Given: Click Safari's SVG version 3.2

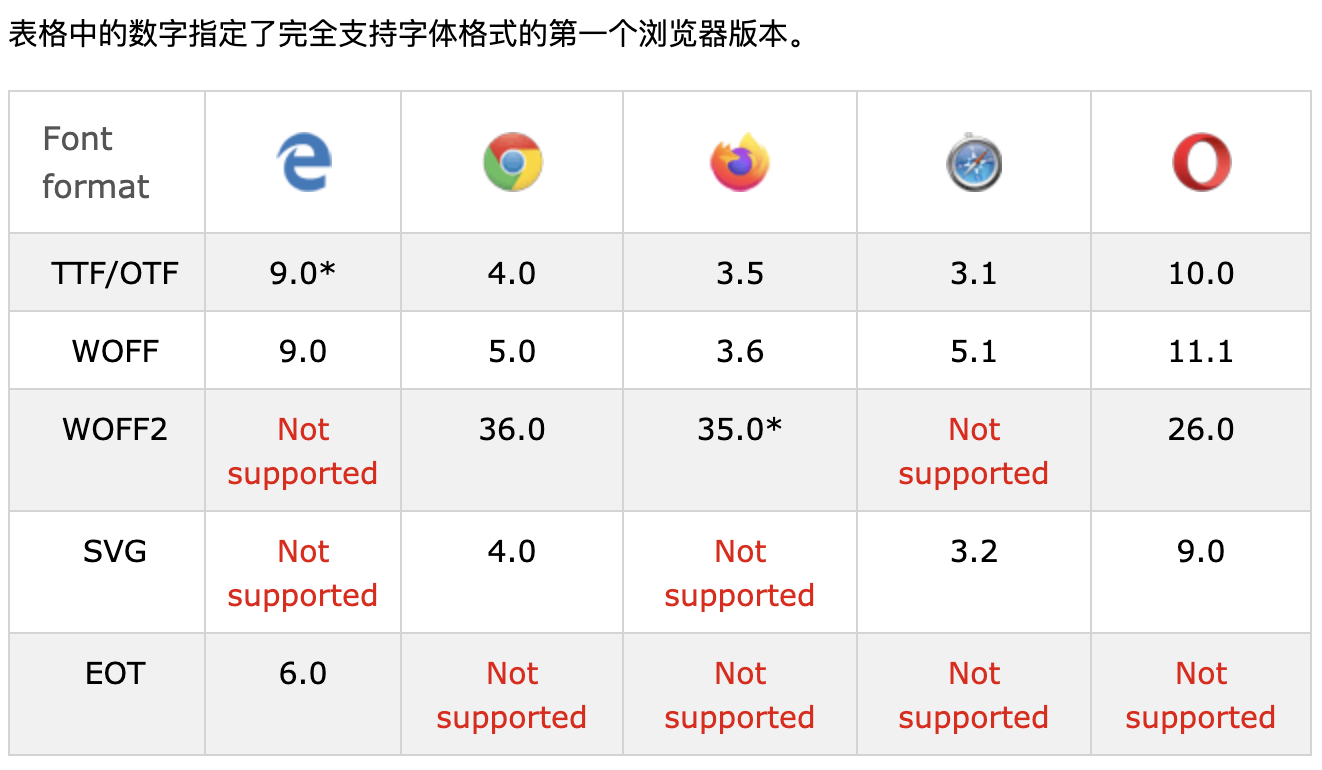Looking at the screenshot, I should pos(974,551).
